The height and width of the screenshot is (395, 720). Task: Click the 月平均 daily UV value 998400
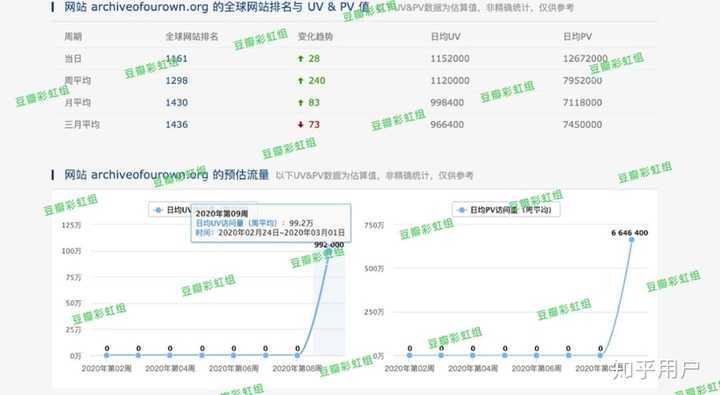[447, 103]
